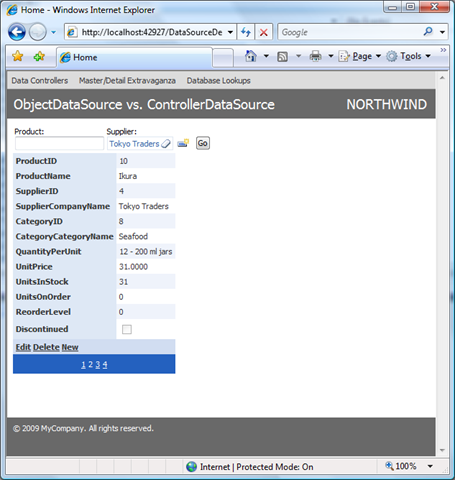Go to page 1 in pager
This screenshot has width=455, height=480.
[83, 365]
